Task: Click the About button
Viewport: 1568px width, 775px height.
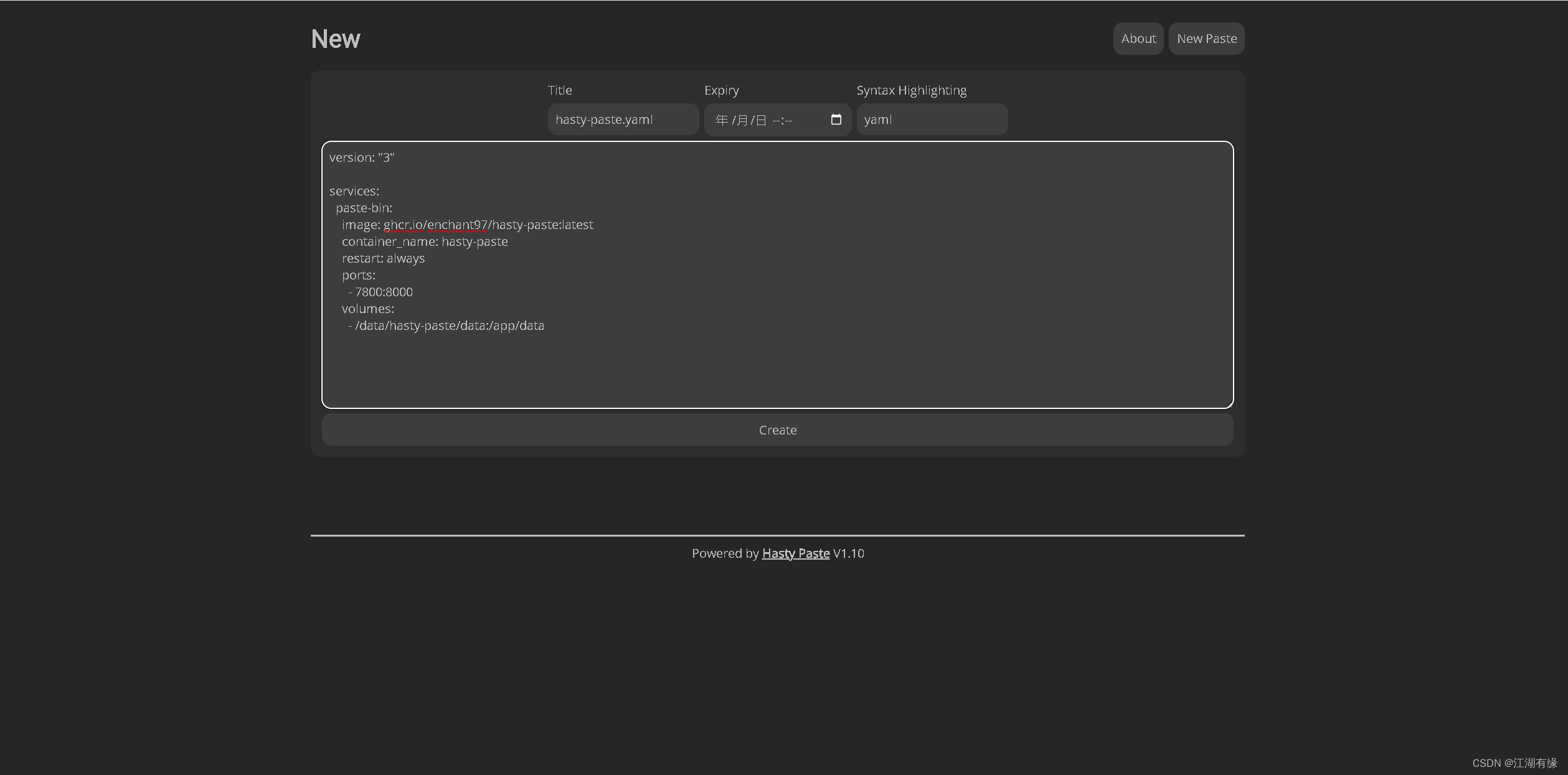Action: (x=1138, y=39)
